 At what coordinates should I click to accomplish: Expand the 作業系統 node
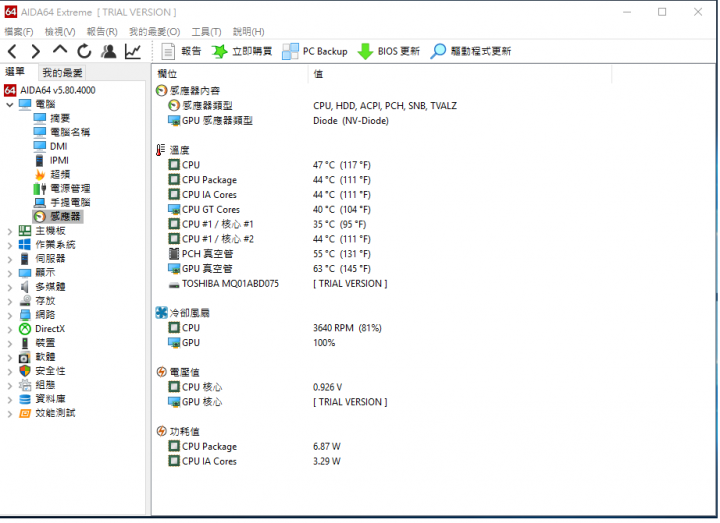pos(10,246)
